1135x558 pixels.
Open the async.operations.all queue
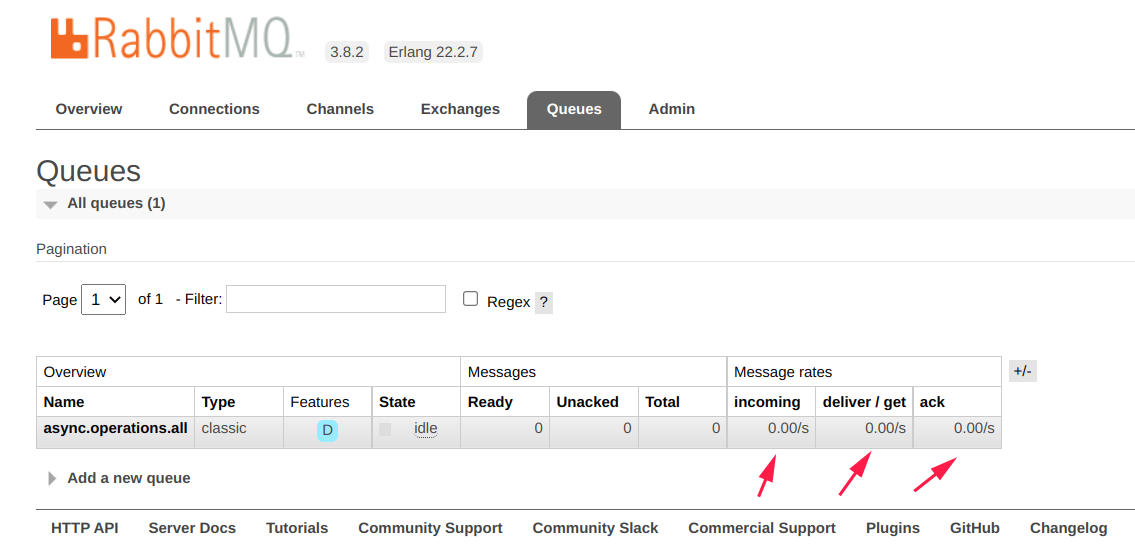[115, 428]
